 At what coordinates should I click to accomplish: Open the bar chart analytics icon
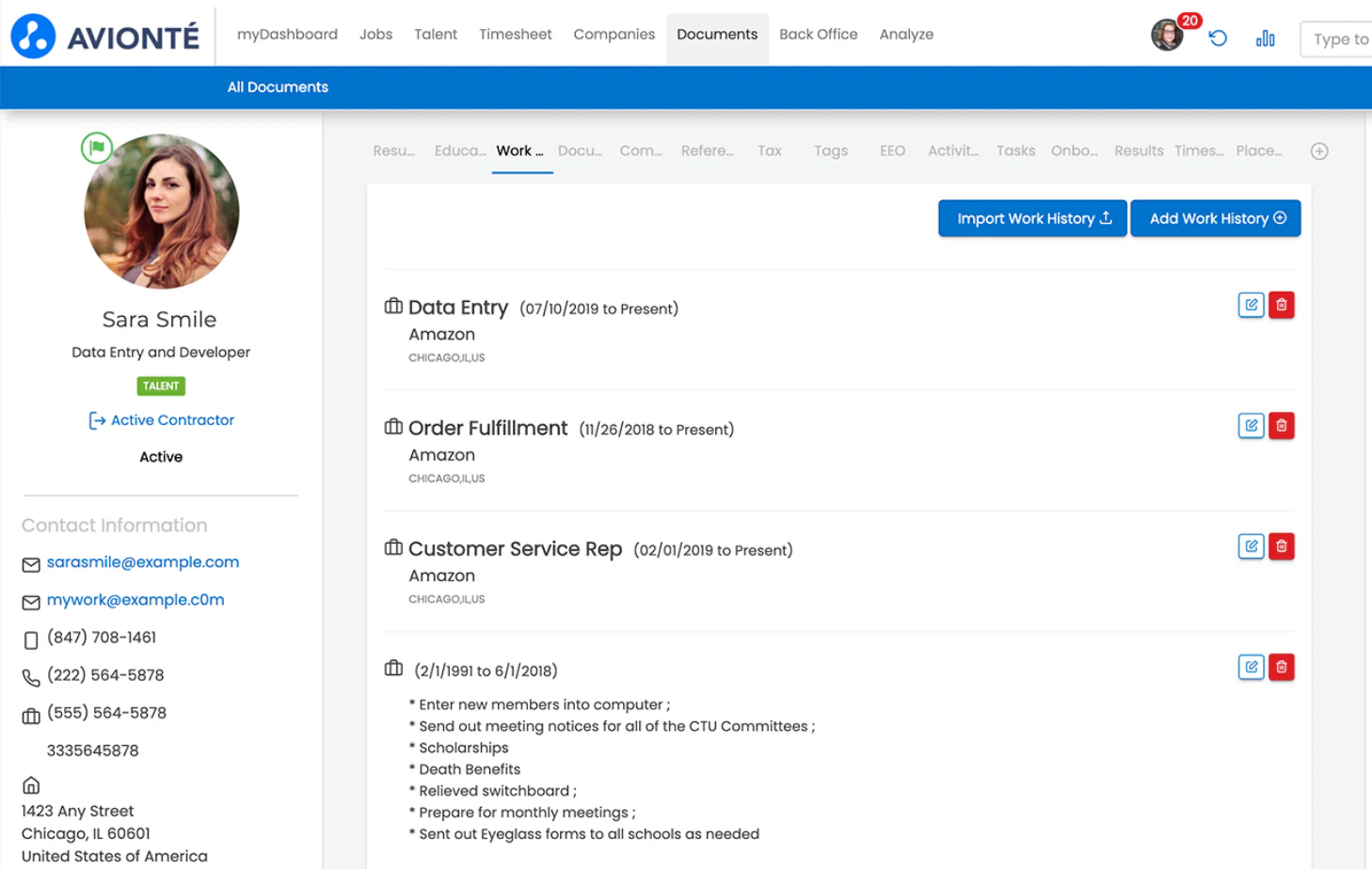click(1266, 39)
